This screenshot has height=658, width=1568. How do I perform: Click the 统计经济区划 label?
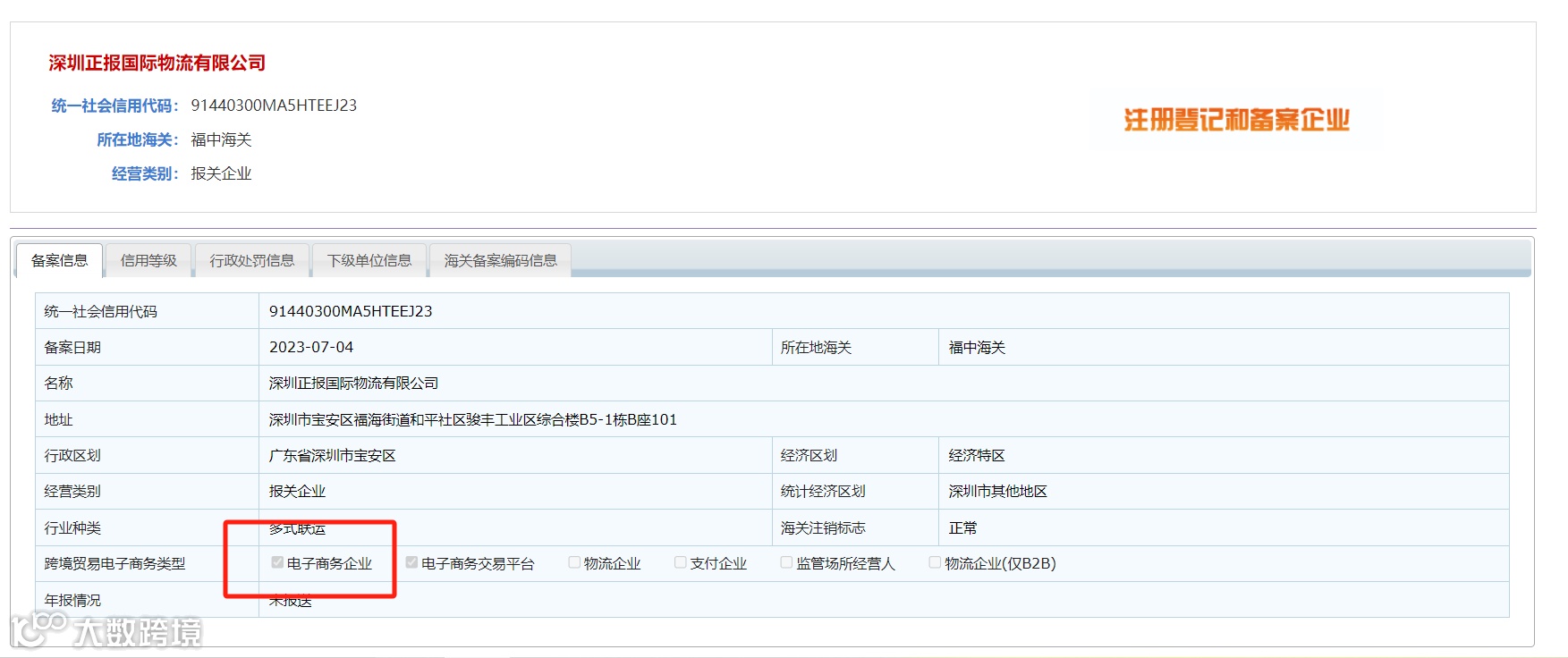tap(823, 492)
